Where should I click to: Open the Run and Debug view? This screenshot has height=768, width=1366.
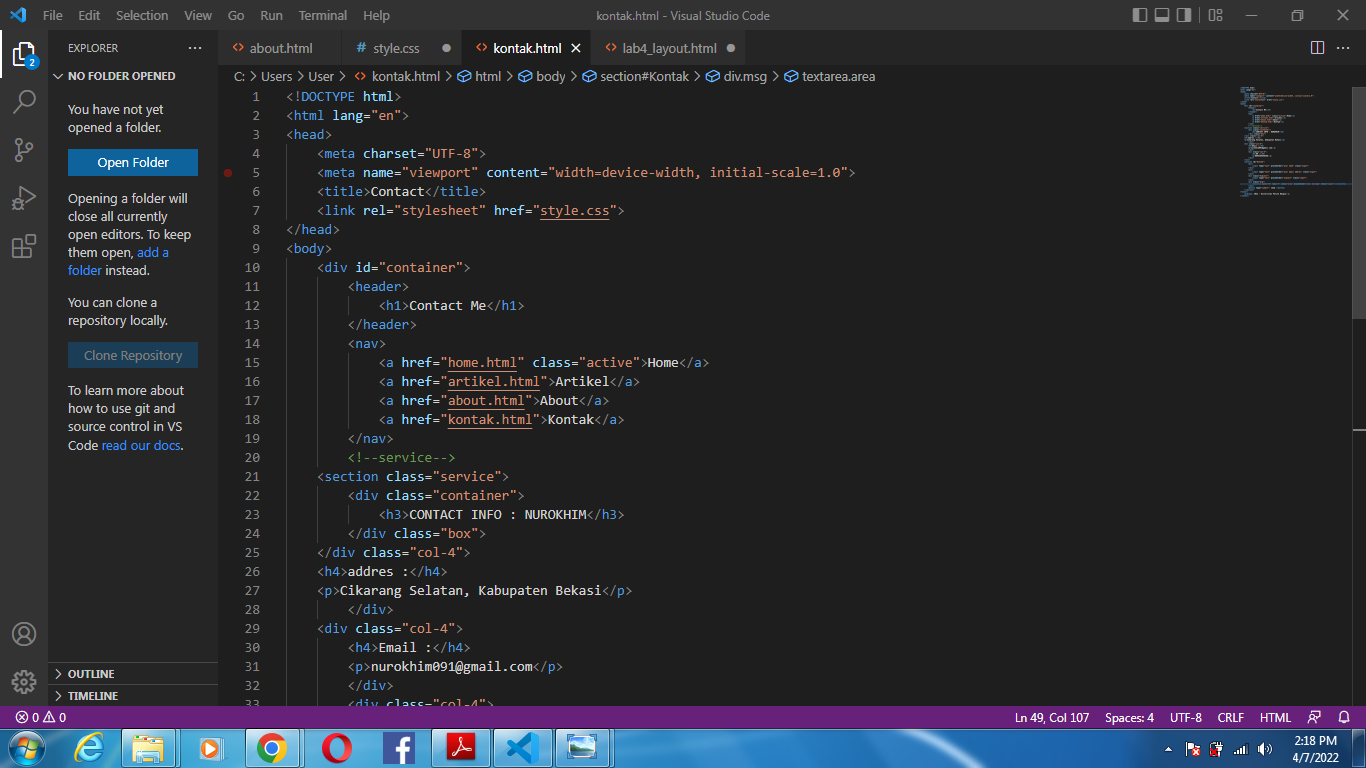pyautogui.click(x=24, y=197)
